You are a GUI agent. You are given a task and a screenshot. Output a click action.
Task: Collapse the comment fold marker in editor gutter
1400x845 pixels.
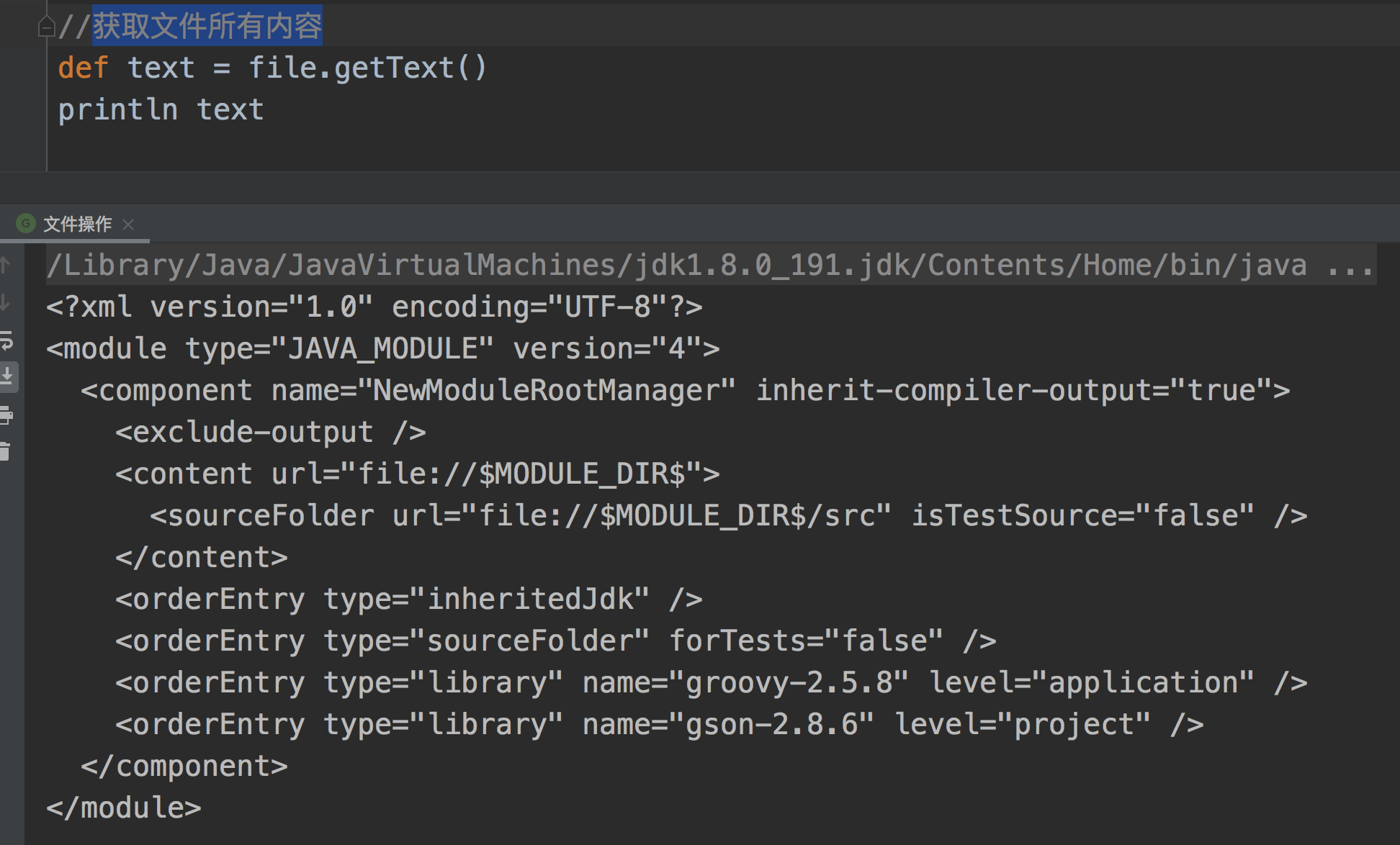point(46,27)
